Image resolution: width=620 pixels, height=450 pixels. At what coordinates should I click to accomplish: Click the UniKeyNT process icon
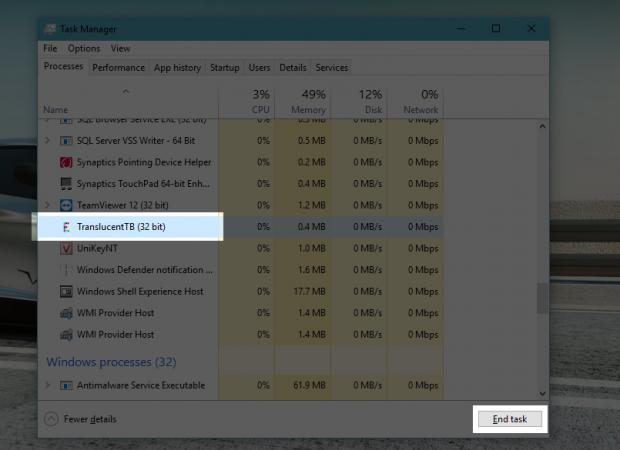click(x=67, y=248)
